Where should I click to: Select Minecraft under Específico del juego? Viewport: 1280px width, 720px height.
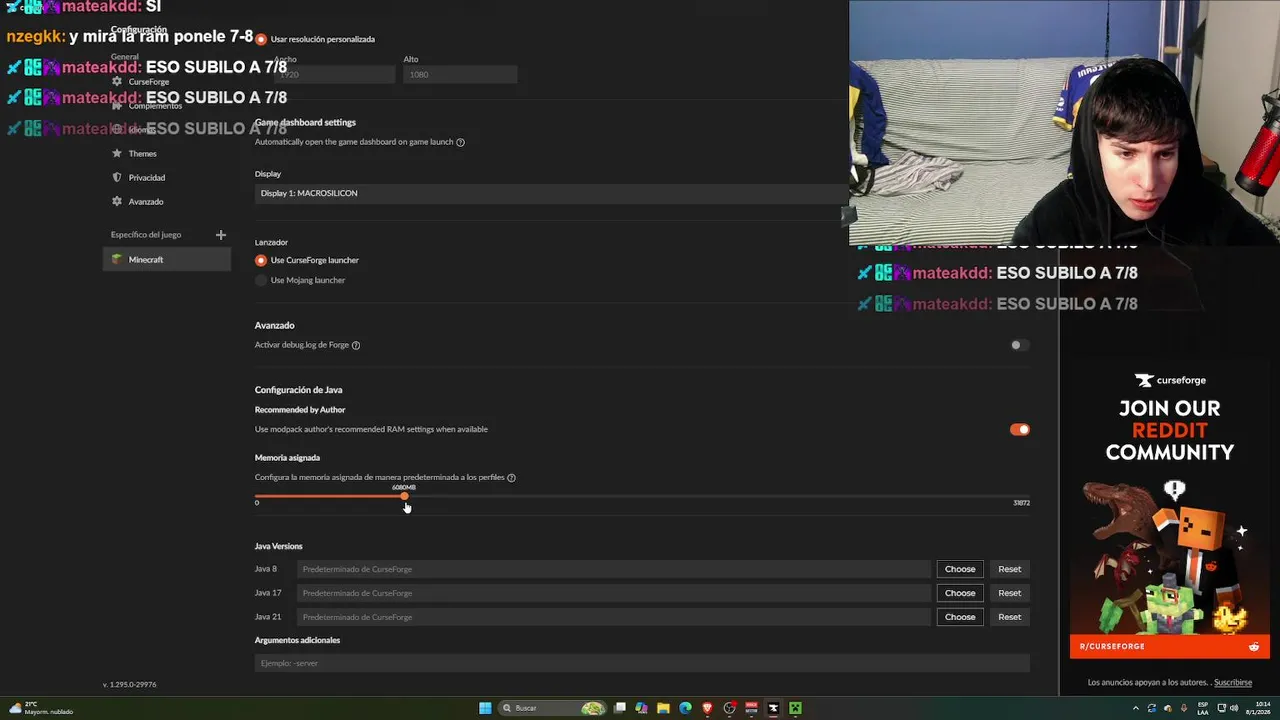coord(167,259)
